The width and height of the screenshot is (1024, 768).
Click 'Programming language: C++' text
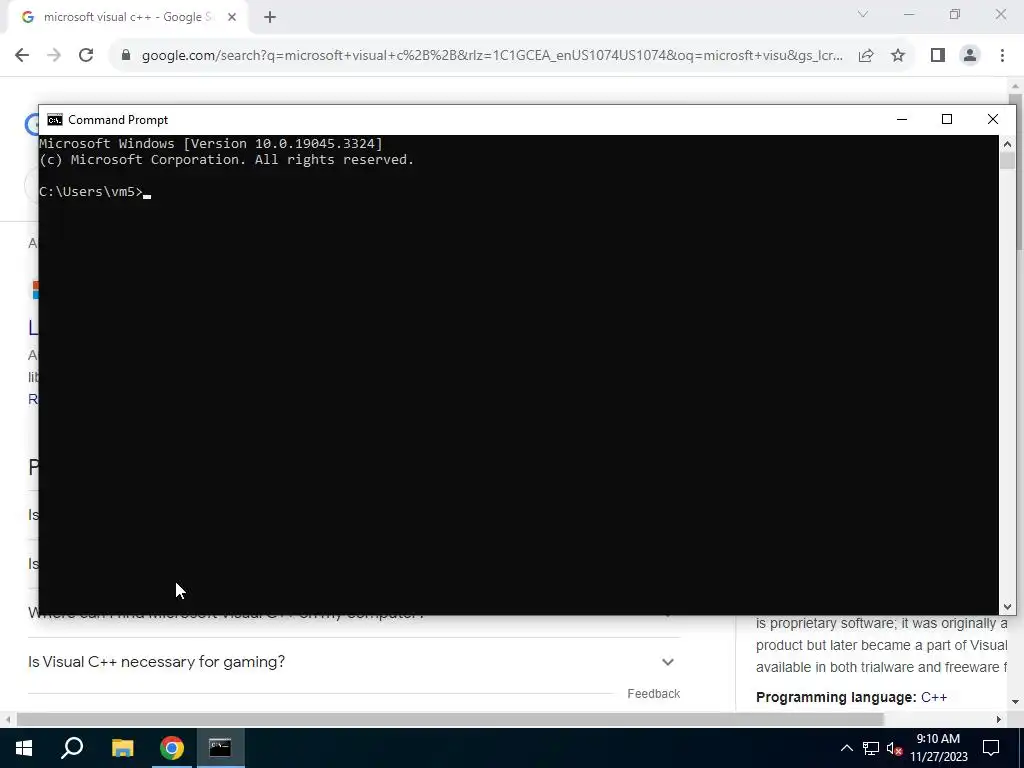click(852, 697)
